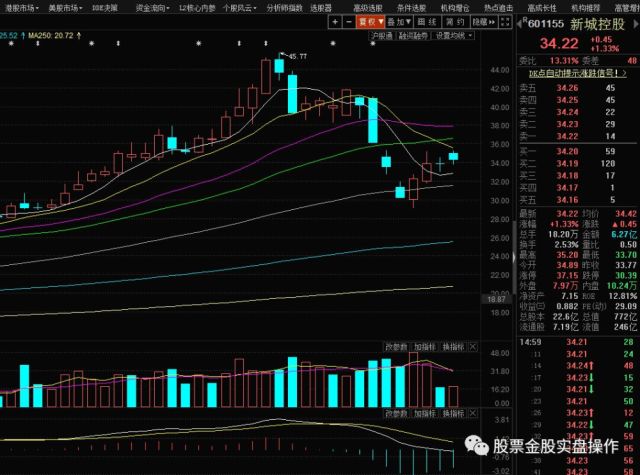
Task: Click the 14:59 trade tick row
Action: click(x=577, y=342)
